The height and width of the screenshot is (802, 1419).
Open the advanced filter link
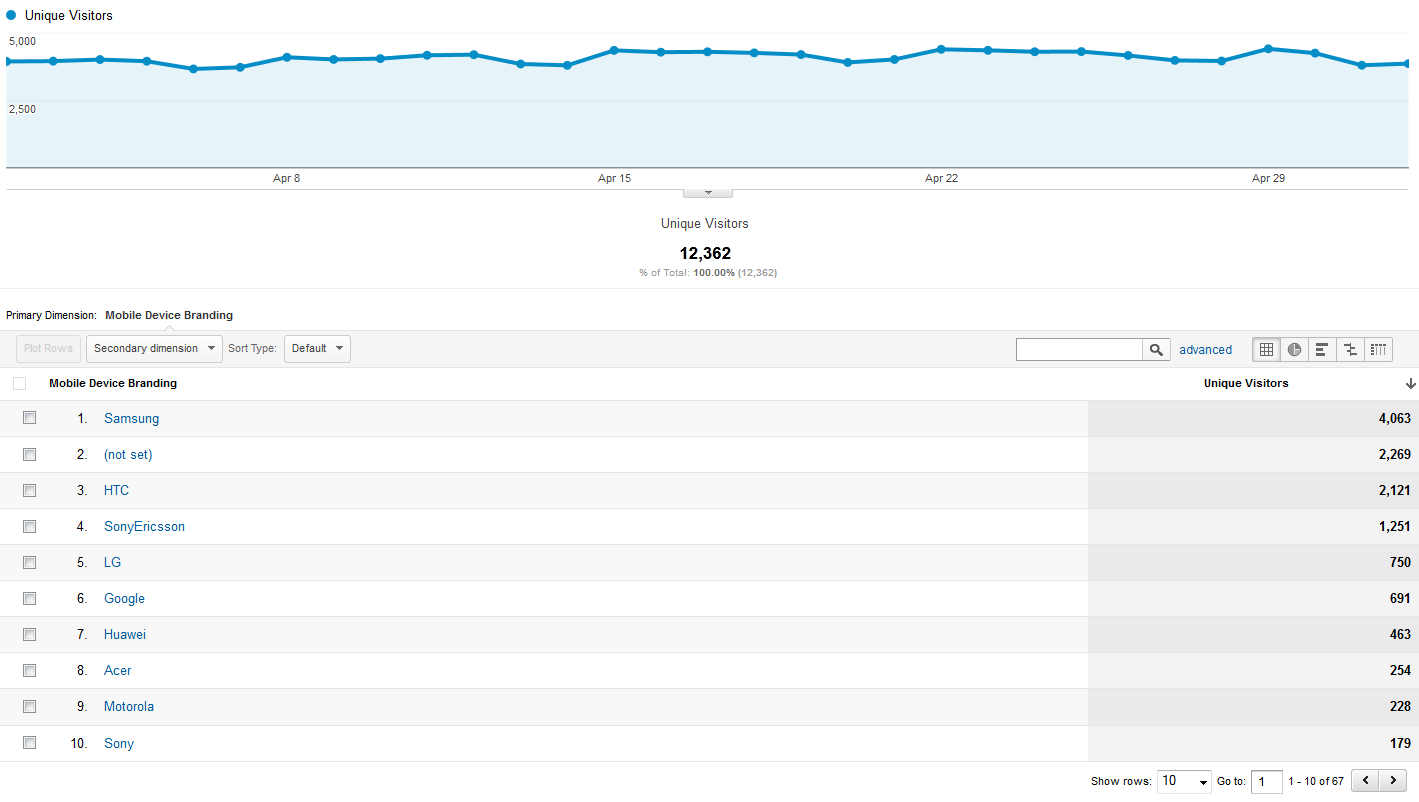click(1205, 350)
